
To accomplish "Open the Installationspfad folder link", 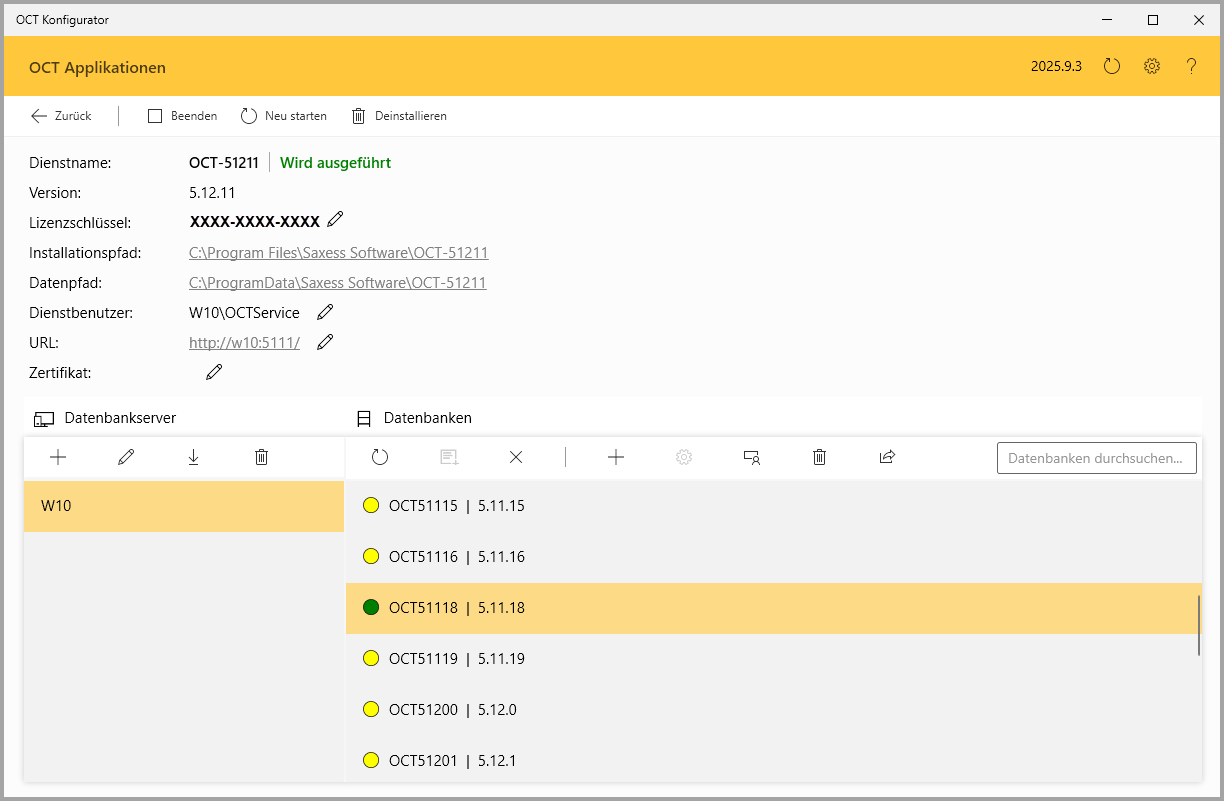I will click(338, 253).
